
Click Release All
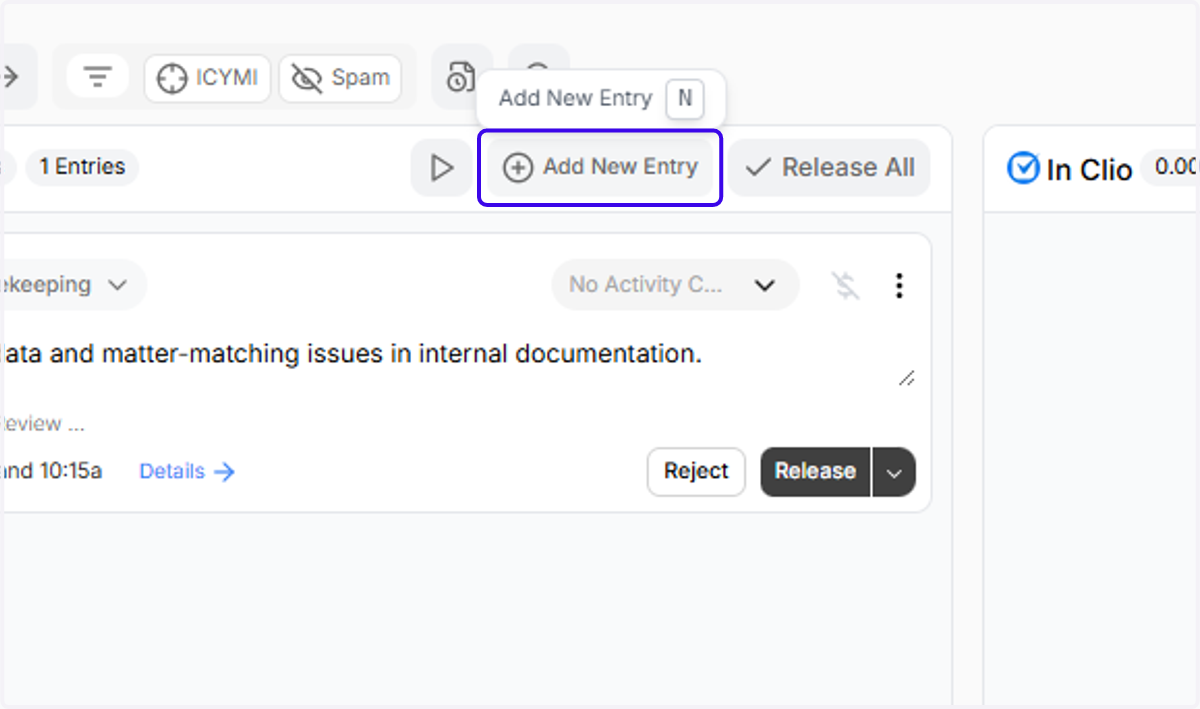[x=829, y=167]
